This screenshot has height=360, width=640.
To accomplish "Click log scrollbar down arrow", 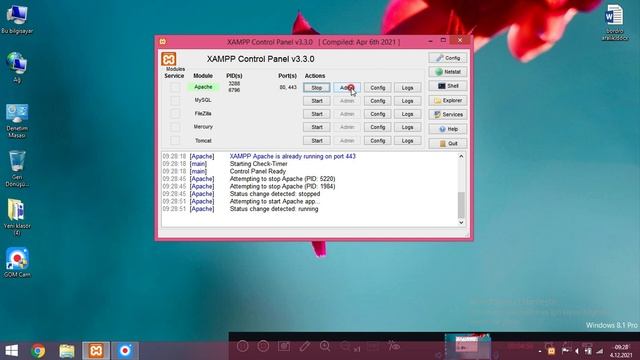I will (461, 222).
